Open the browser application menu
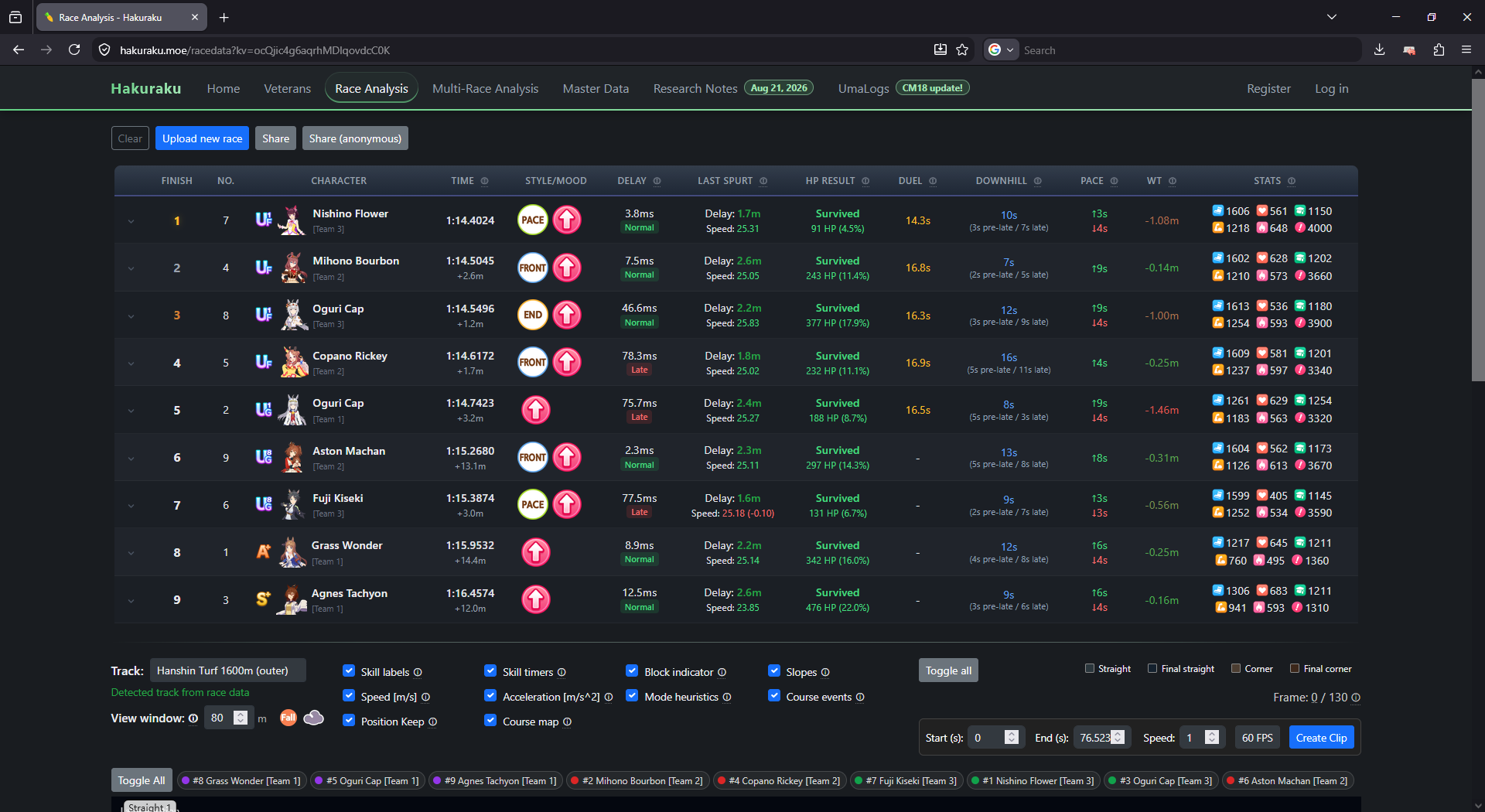Viewport: 1485px width, 812px height. pos(1466,49)
